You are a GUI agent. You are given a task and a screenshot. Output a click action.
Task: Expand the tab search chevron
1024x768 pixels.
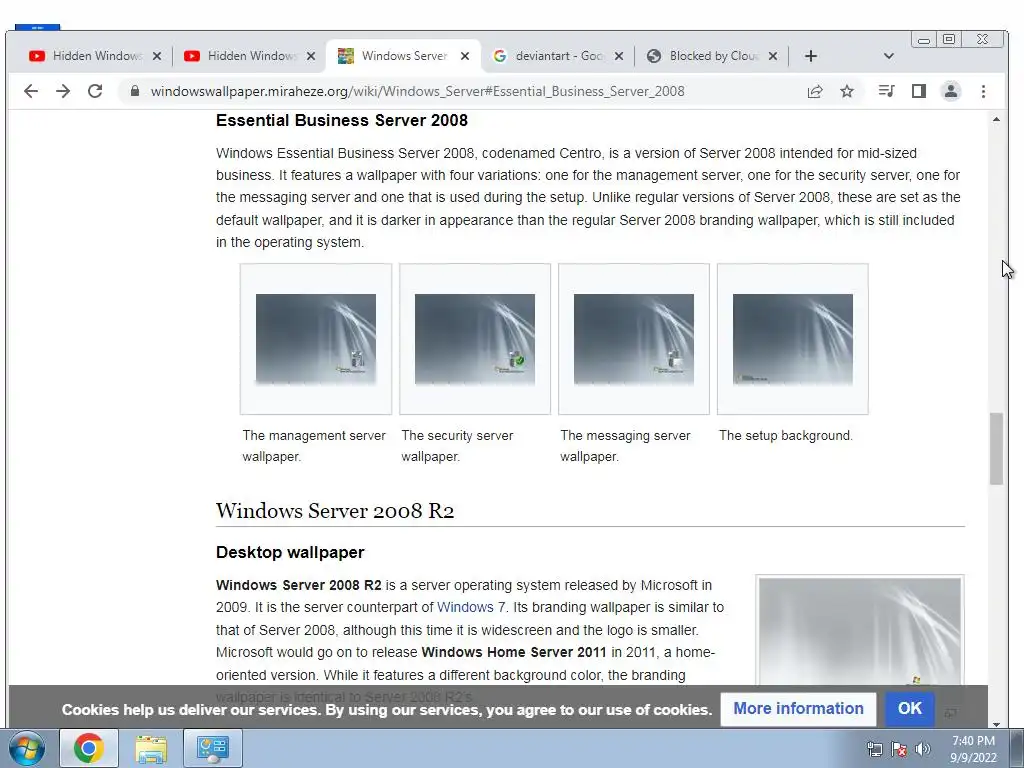[x=888, y=56]
